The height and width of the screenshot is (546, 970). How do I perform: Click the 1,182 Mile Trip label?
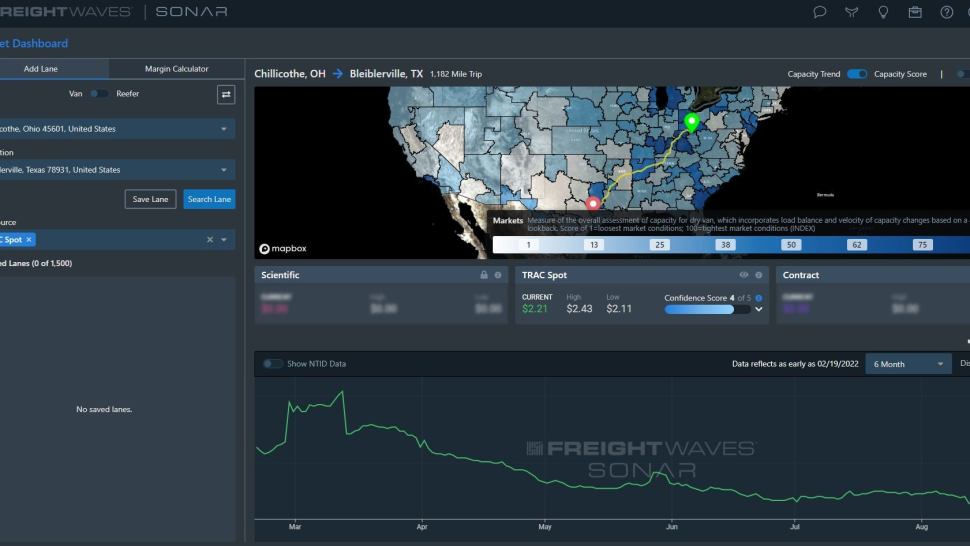[x=456, y=74]
